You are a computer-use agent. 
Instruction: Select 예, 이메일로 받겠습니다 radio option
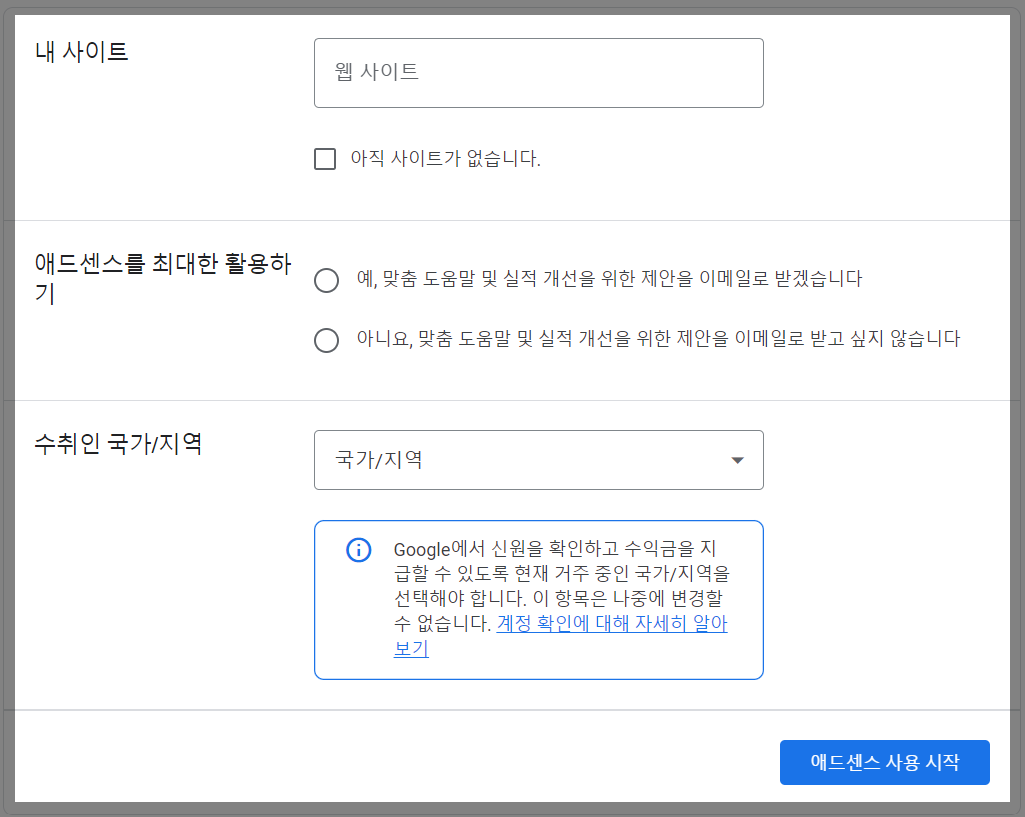point(326,280)
